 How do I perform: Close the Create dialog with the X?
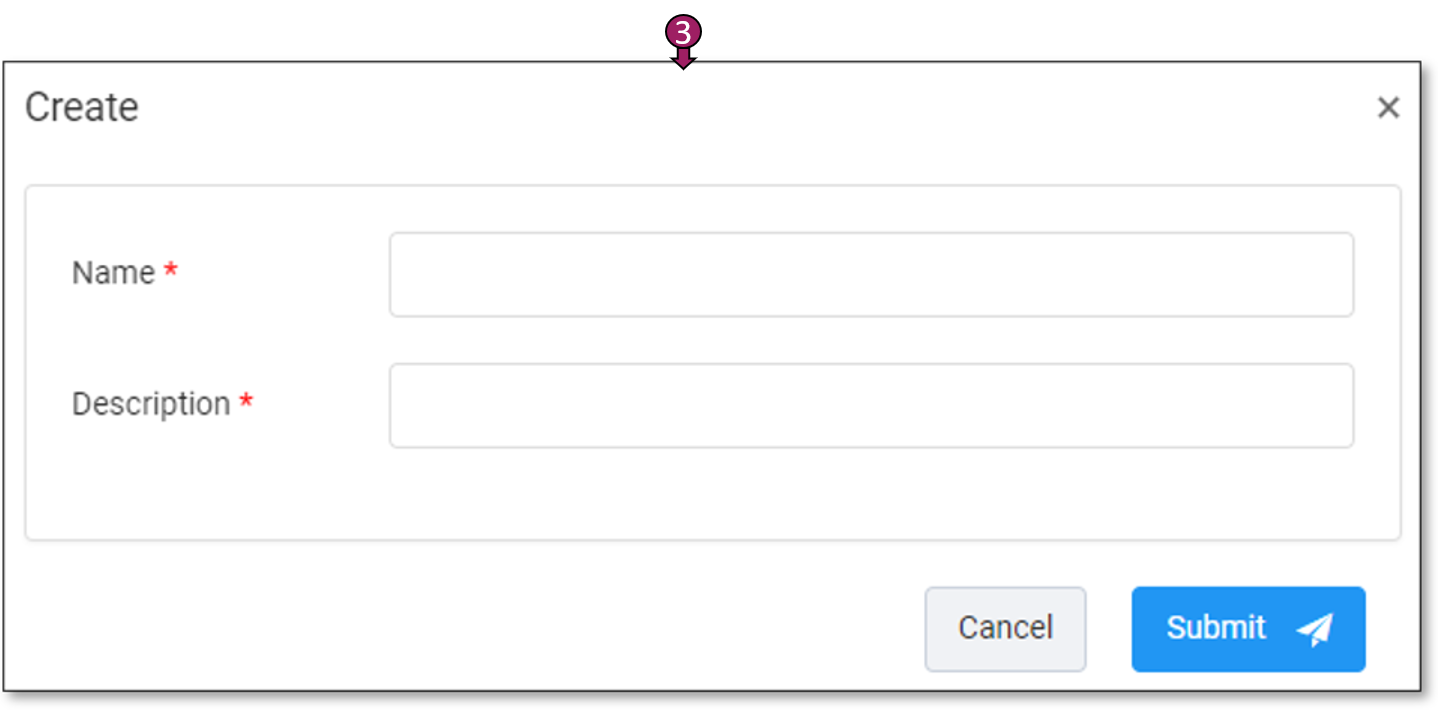click(x=1388, y=108)
